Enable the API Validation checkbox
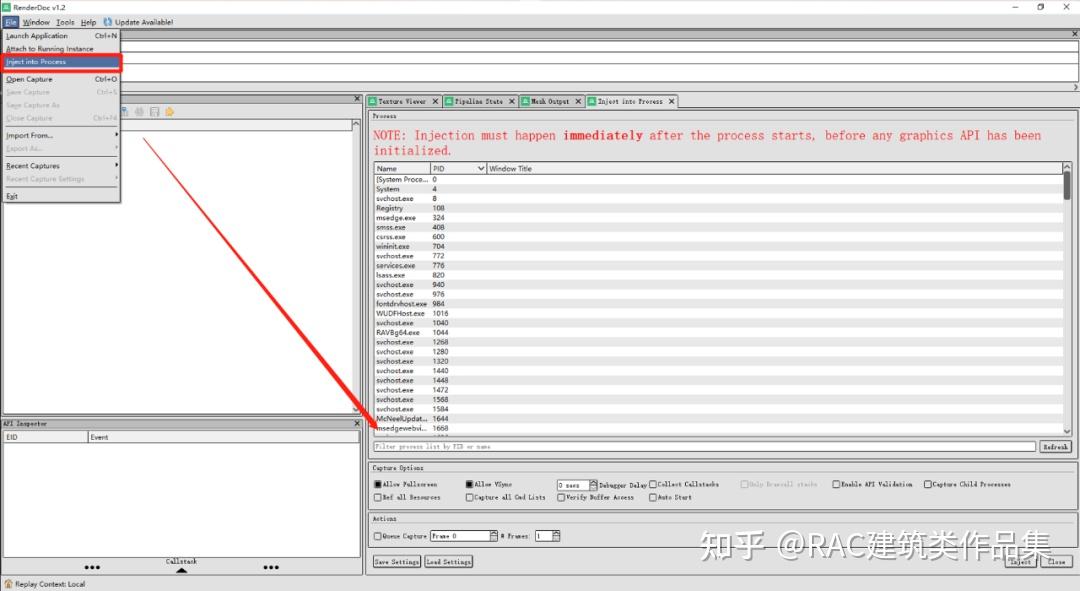 coord(836,484)
